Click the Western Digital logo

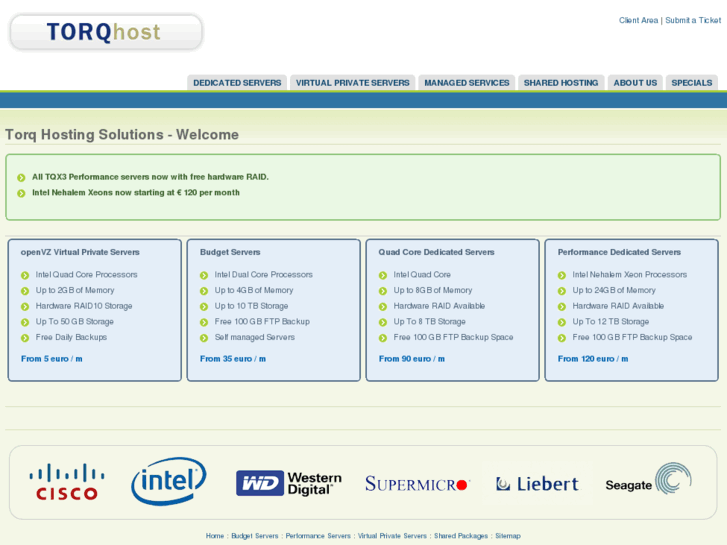click(x=289, y=483)
